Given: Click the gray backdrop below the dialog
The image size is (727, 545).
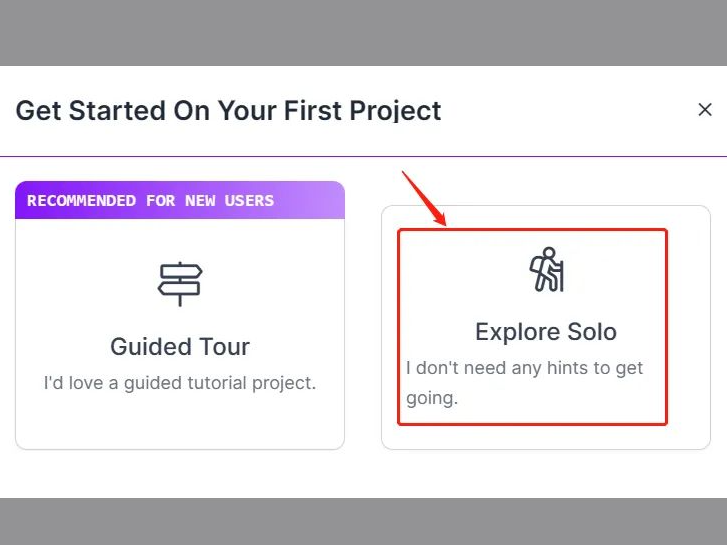Looking at the screenshot, I should point(363,521).
